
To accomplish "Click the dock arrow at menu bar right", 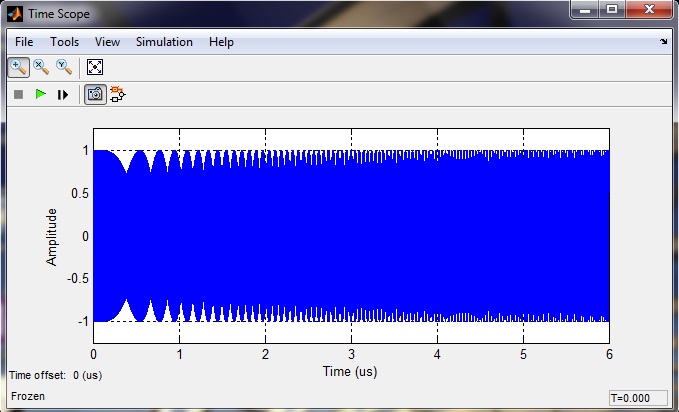I will (x=664, y=42).
